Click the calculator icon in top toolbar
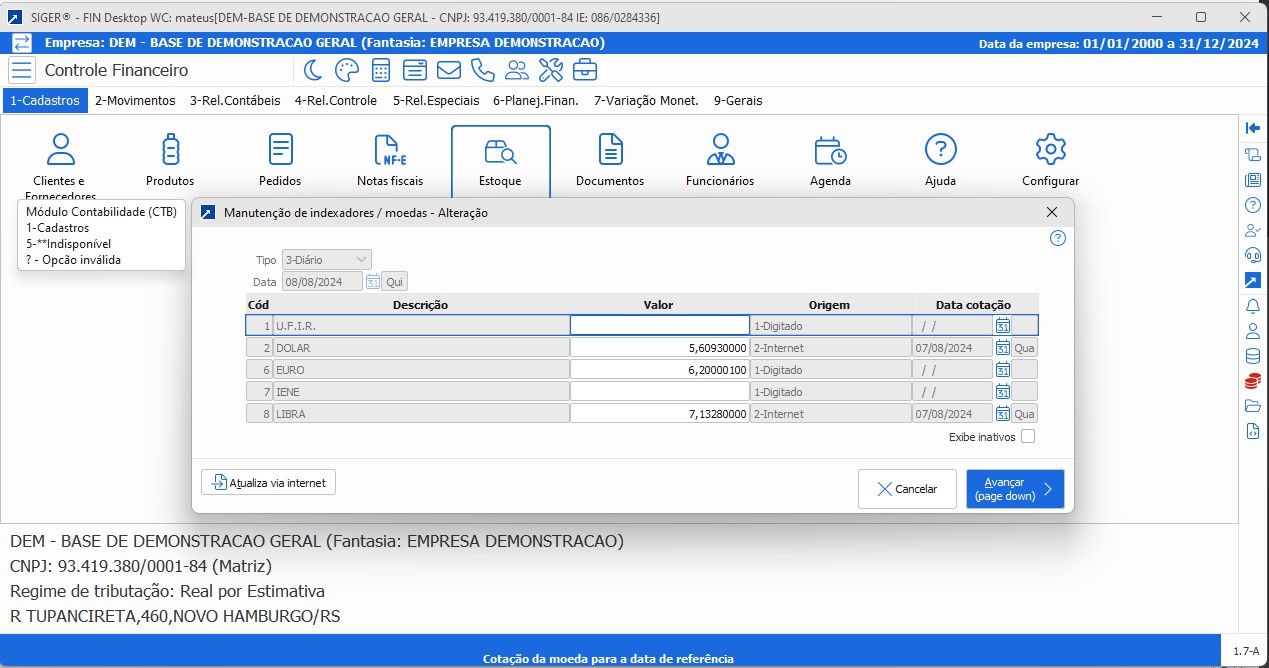1269x668 pixels. click(x=380, y=70)
